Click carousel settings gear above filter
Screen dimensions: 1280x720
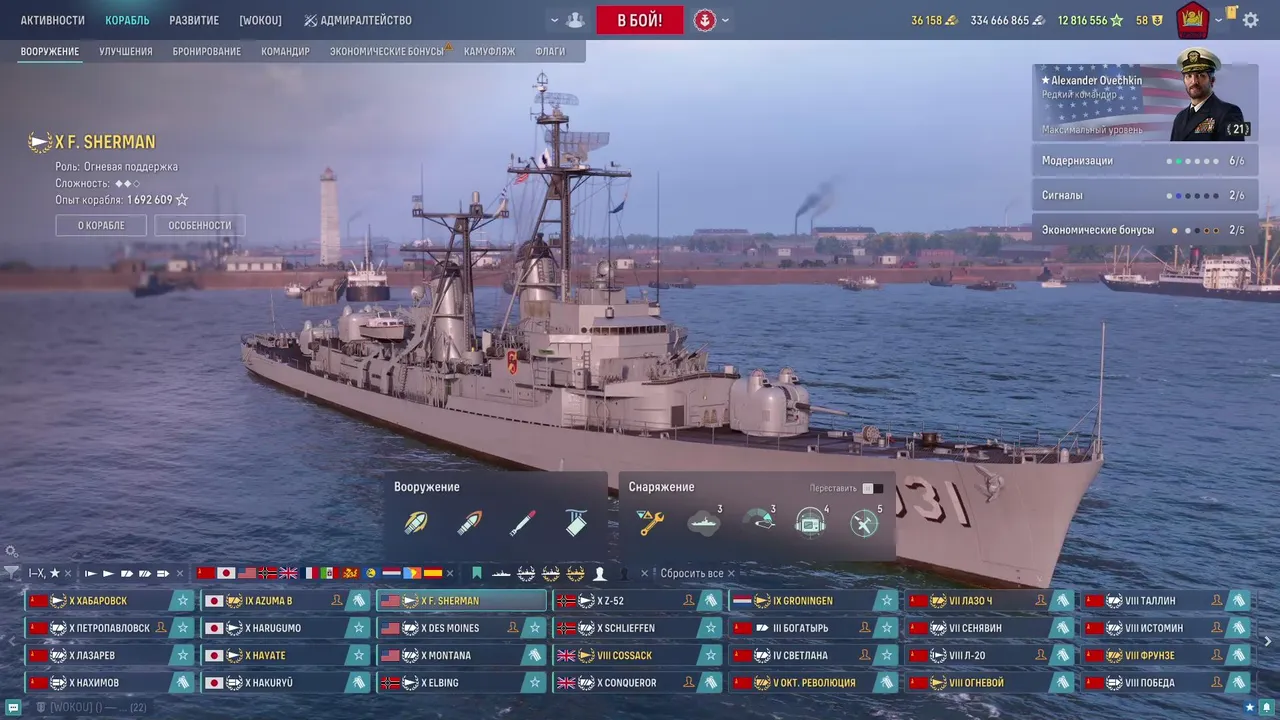[11, 551]
